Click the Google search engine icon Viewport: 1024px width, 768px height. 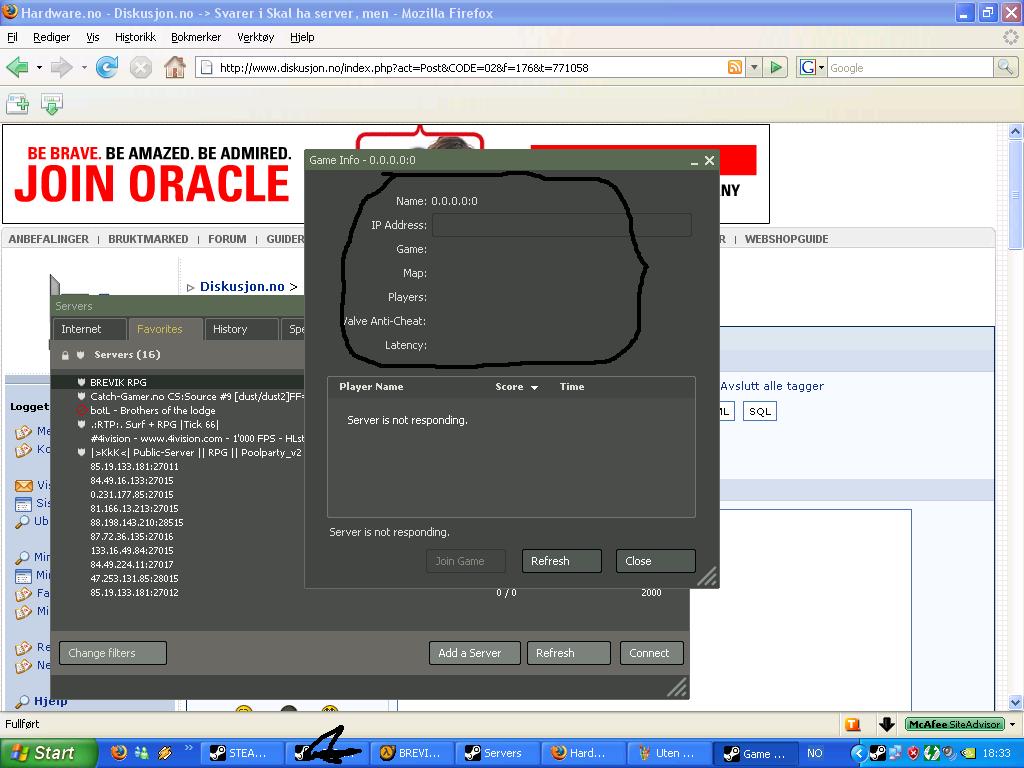[x=808, y=67]
